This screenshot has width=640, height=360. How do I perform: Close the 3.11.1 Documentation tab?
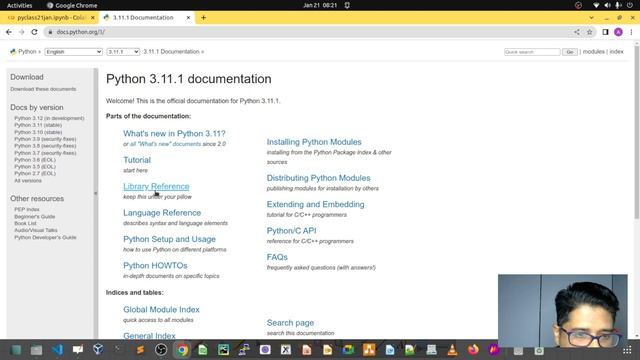[x=188, y=18]
